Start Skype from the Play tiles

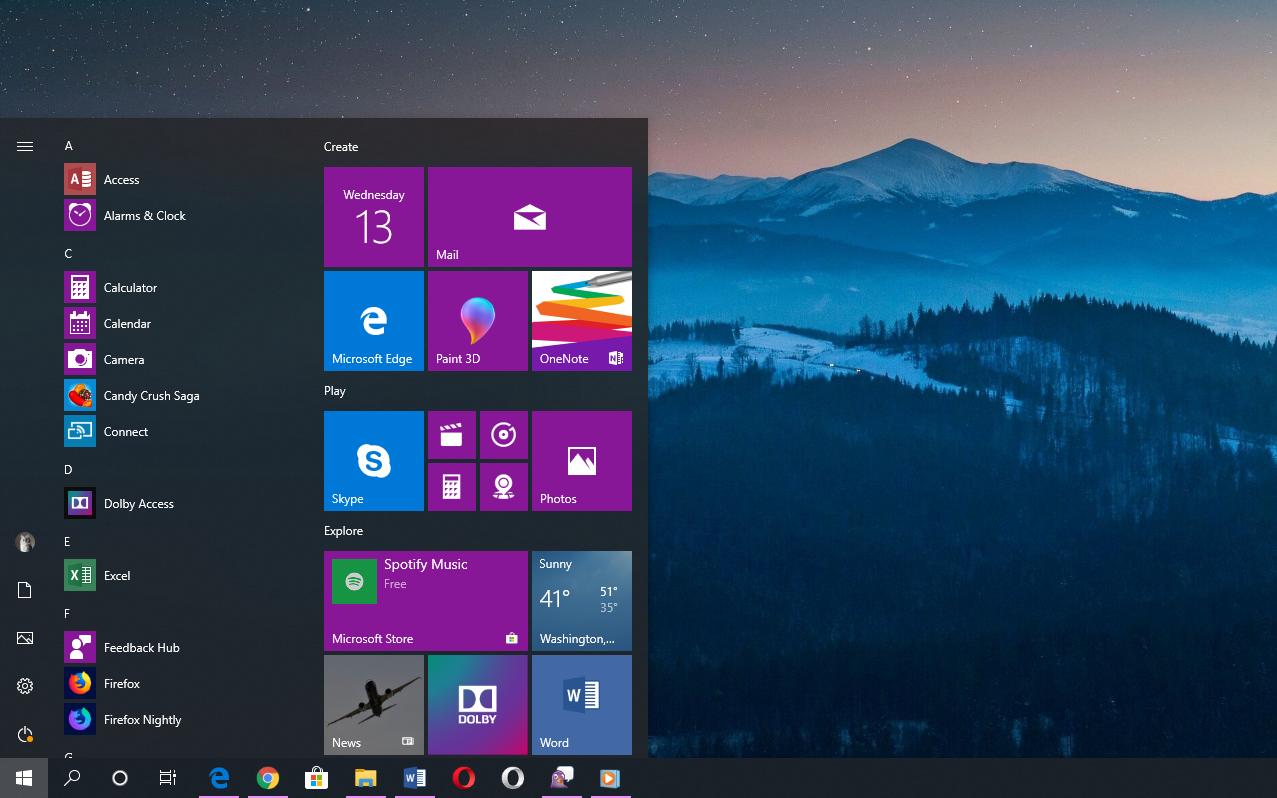click(373, 460)
